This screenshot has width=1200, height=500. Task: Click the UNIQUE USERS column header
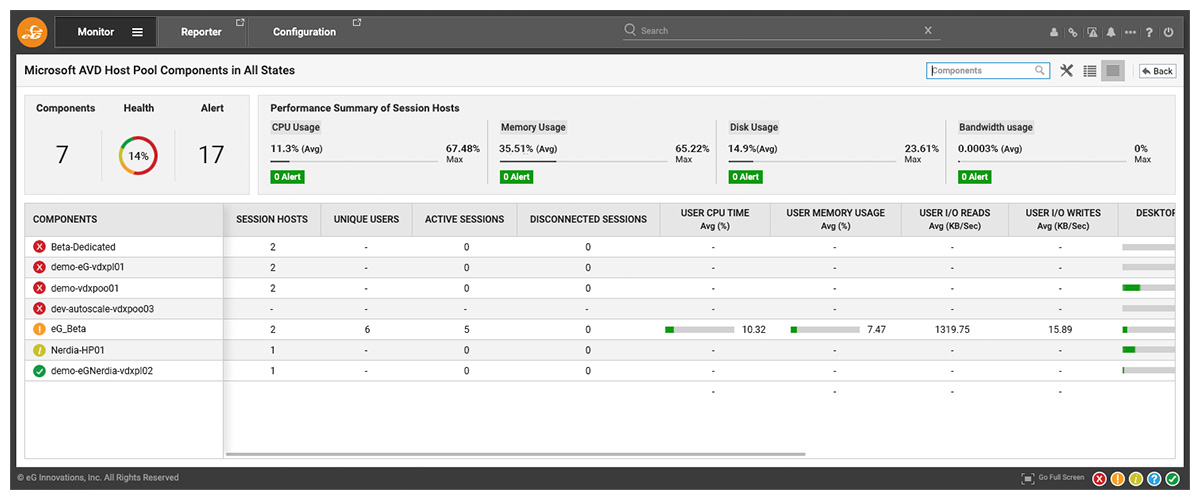[x=366, y=219]
